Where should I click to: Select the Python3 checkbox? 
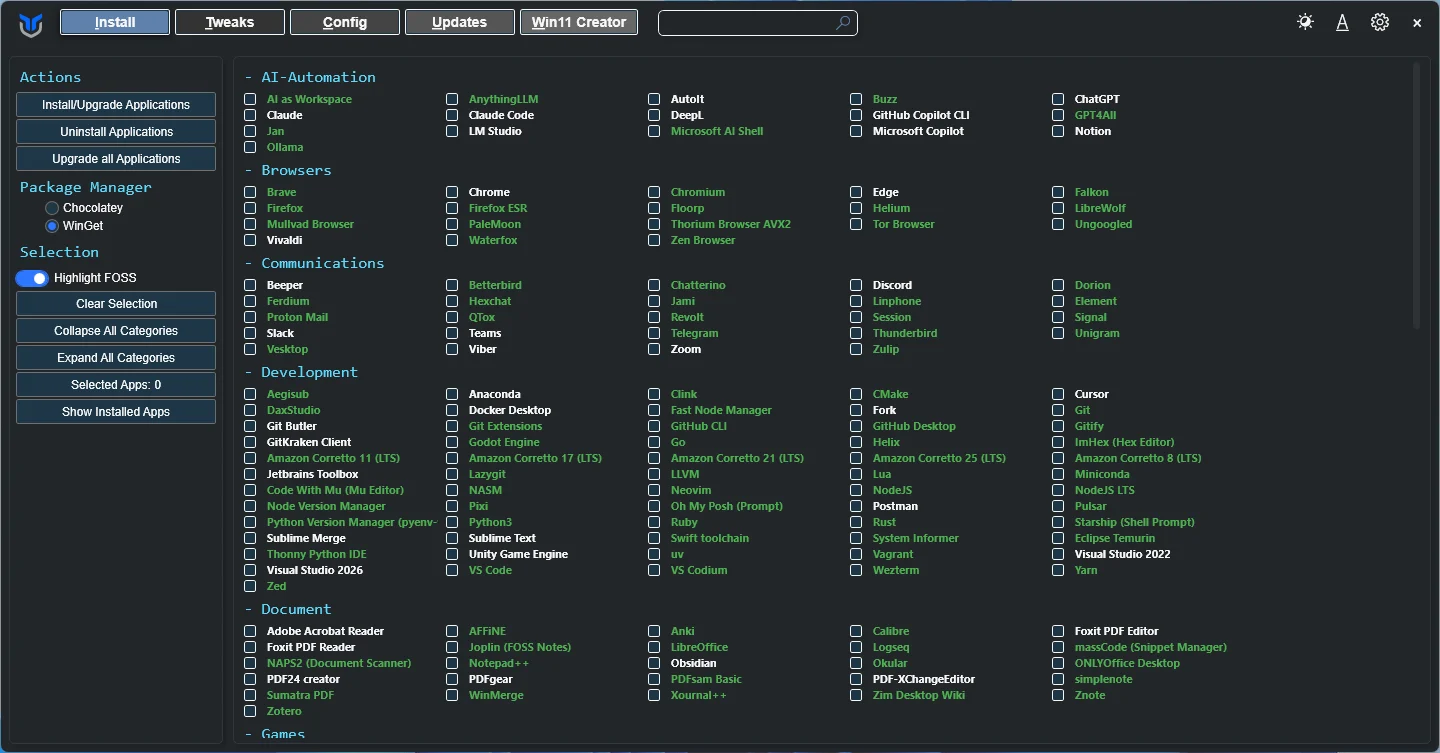(x=452, y=522)
